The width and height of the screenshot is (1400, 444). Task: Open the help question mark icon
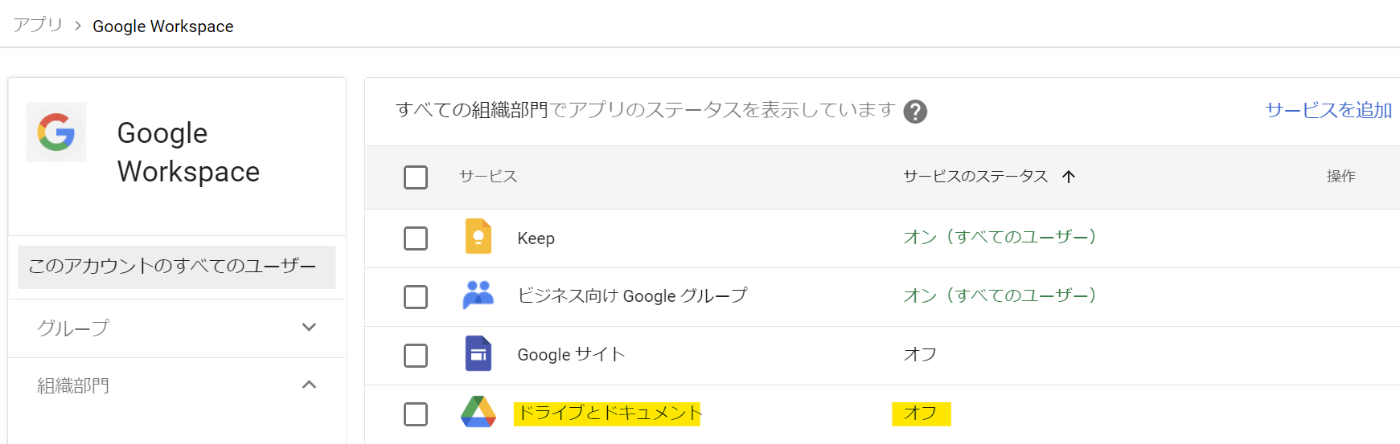click(x=915, y=111)
